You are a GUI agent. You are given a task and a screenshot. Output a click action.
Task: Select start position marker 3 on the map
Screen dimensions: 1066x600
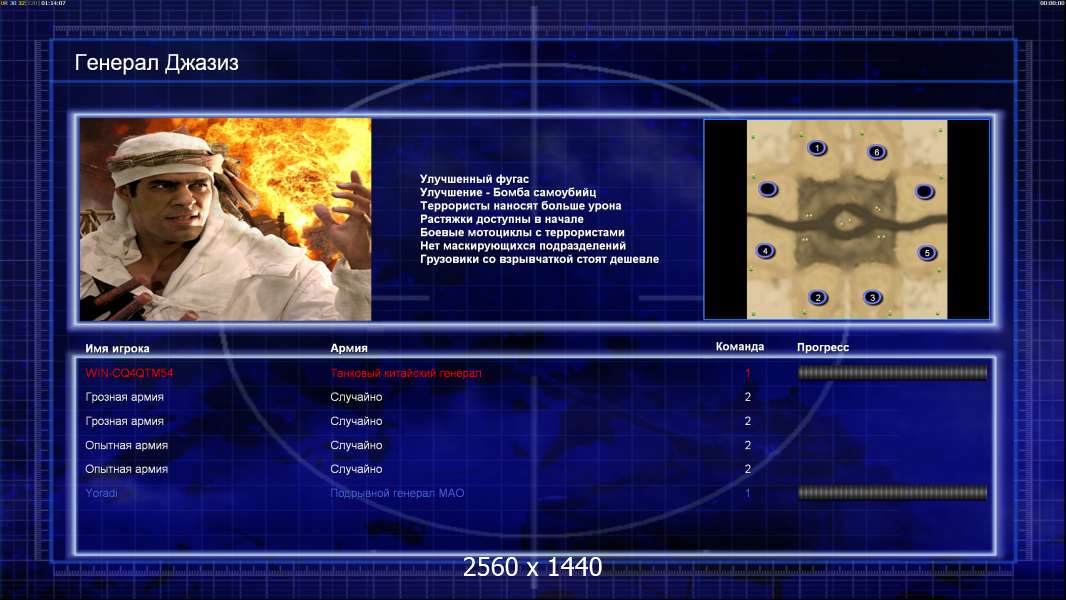click(x=872, y=297)
